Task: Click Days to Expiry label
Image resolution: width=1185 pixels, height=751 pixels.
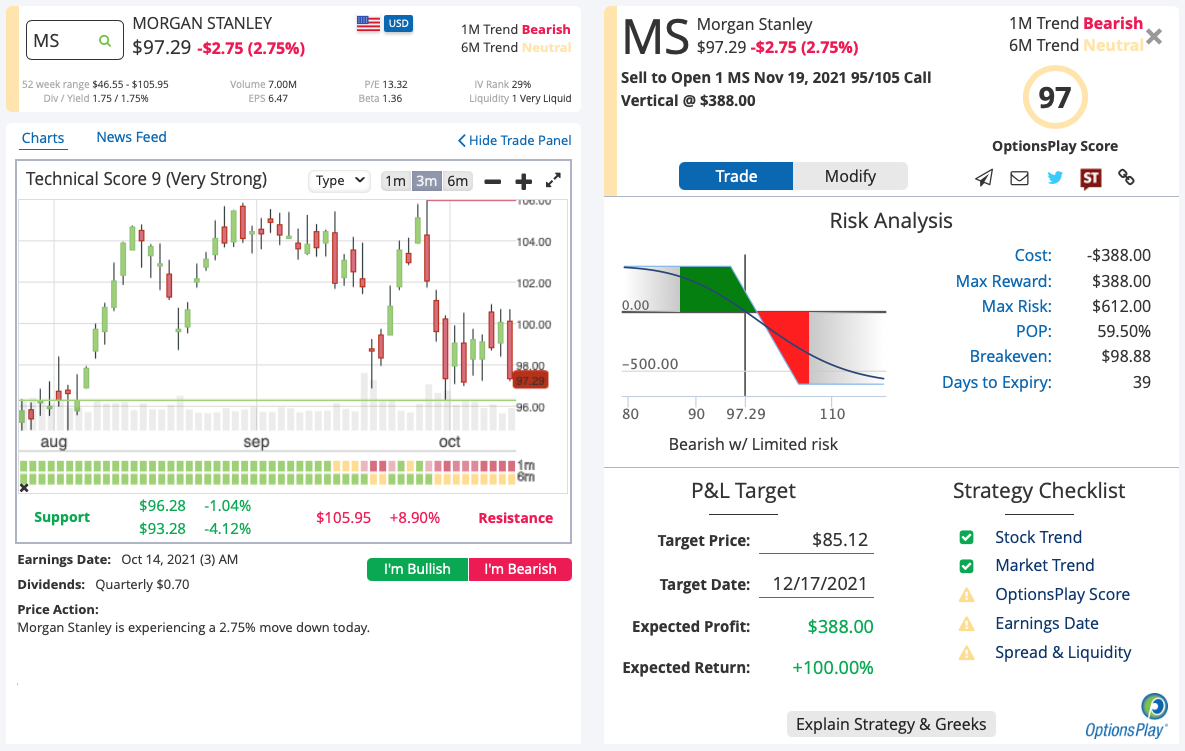Action: coord(996,382)
